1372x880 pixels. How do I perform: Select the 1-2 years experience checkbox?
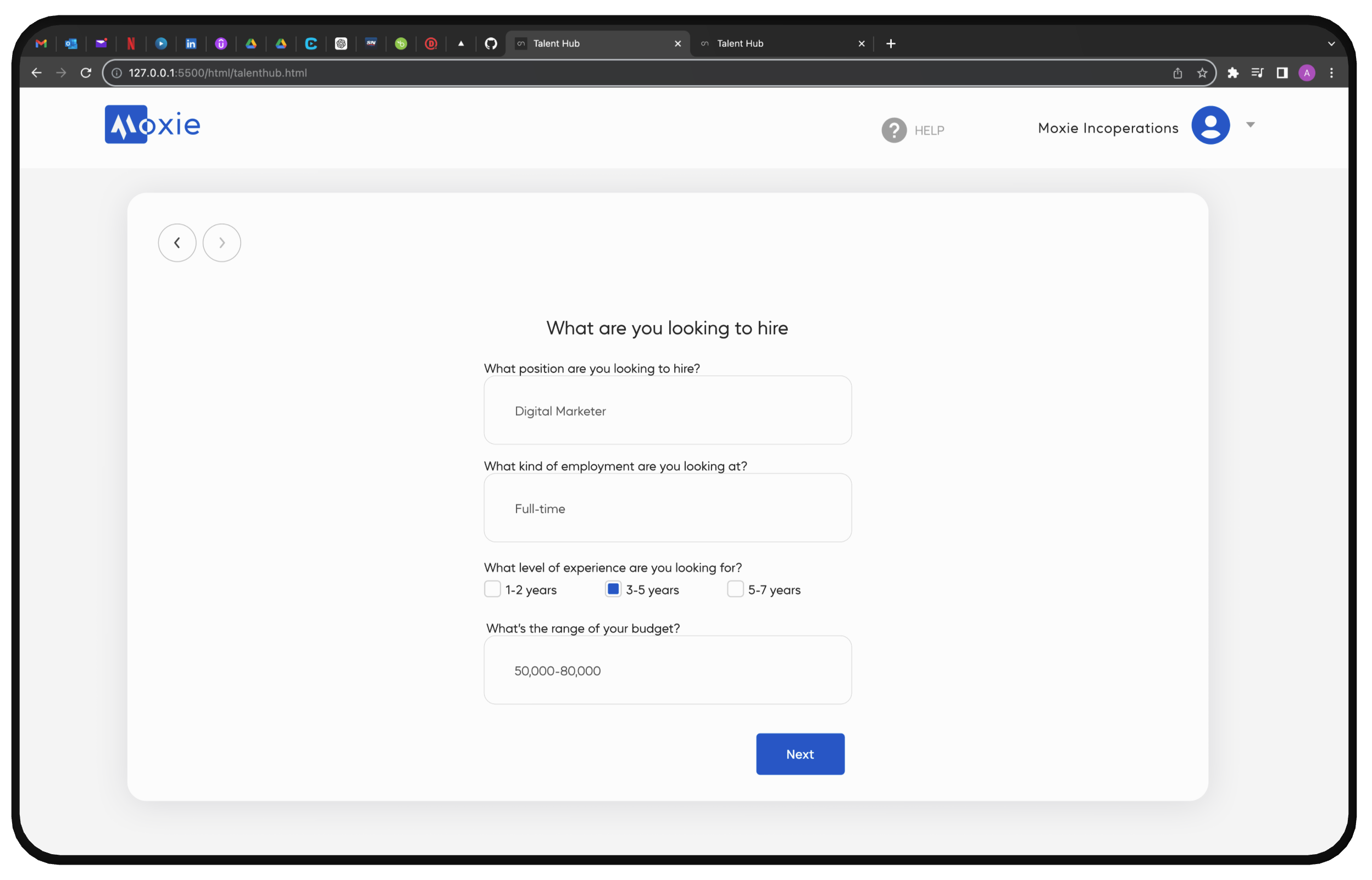tap(492, 589)
